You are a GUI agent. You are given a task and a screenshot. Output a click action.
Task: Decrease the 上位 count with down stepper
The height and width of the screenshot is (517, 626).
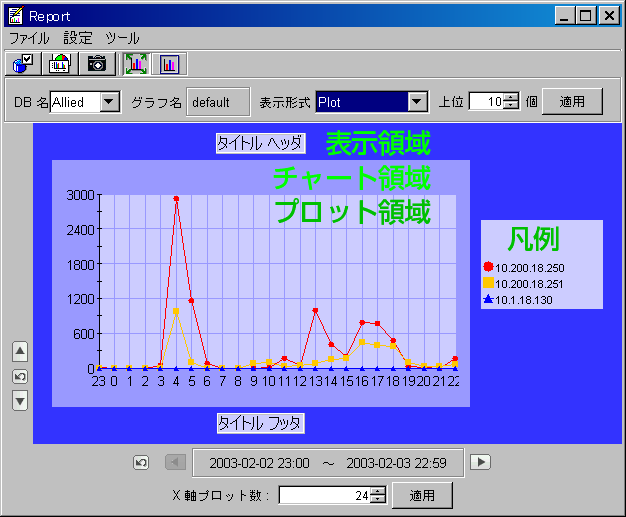tap(511, 105)
